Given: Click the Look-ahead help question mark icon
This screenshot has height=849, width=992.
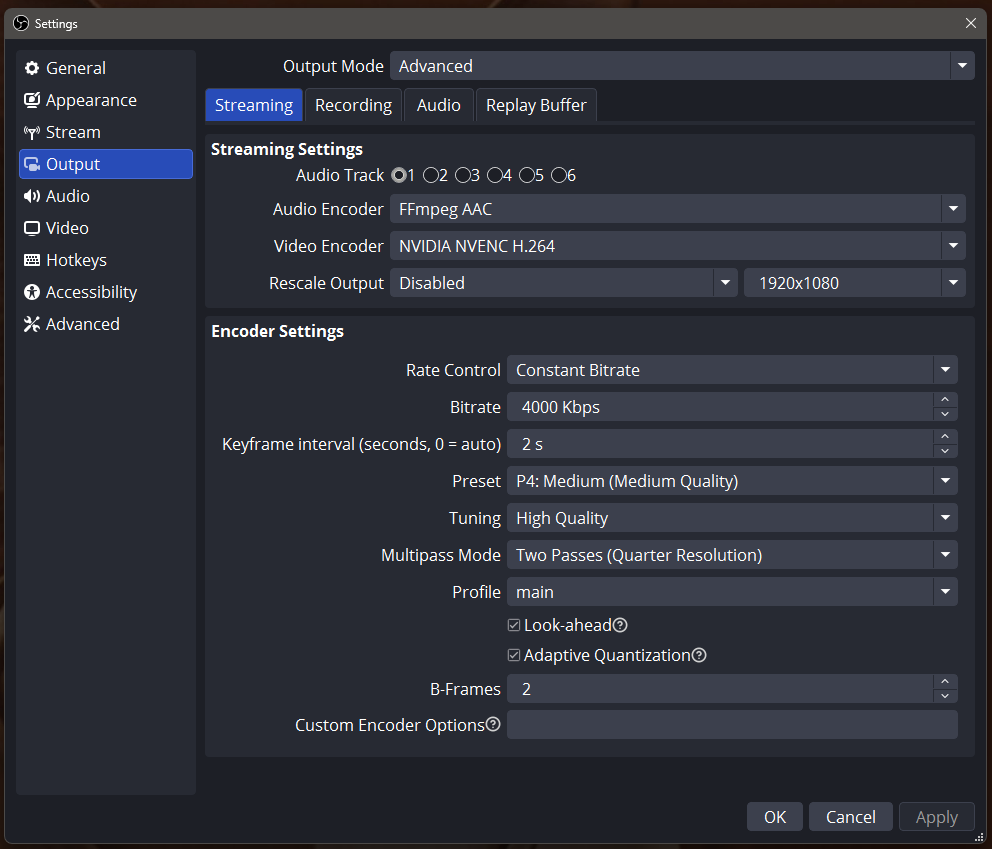Looking at the screenshot, I should 620,625.
